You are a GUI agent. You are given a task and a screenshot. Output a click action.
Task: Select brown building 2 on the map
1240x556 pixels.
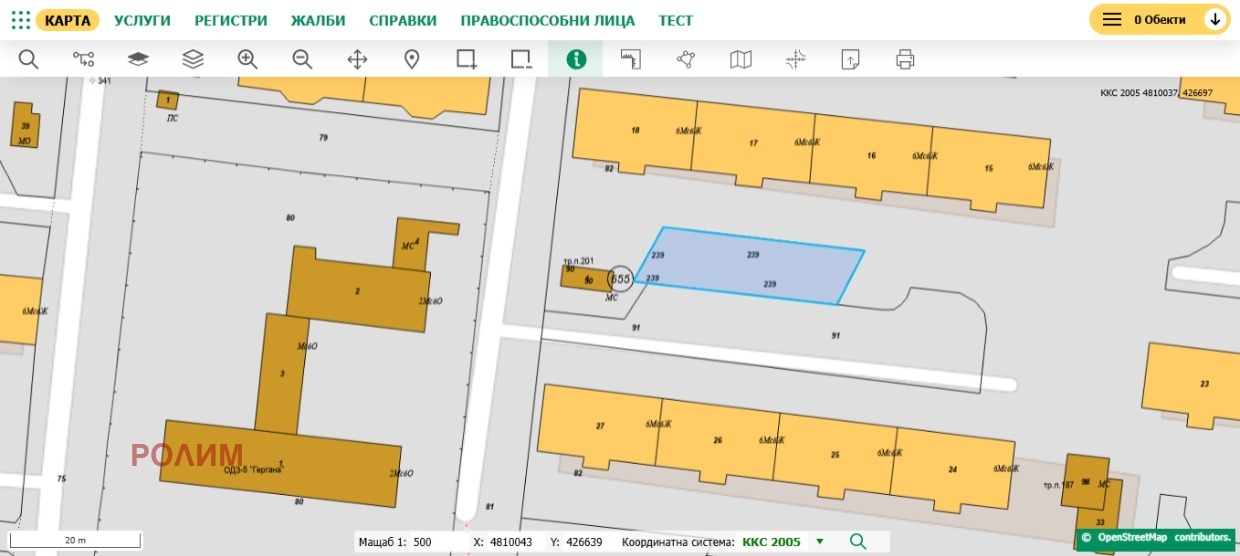tap(358, 291)
